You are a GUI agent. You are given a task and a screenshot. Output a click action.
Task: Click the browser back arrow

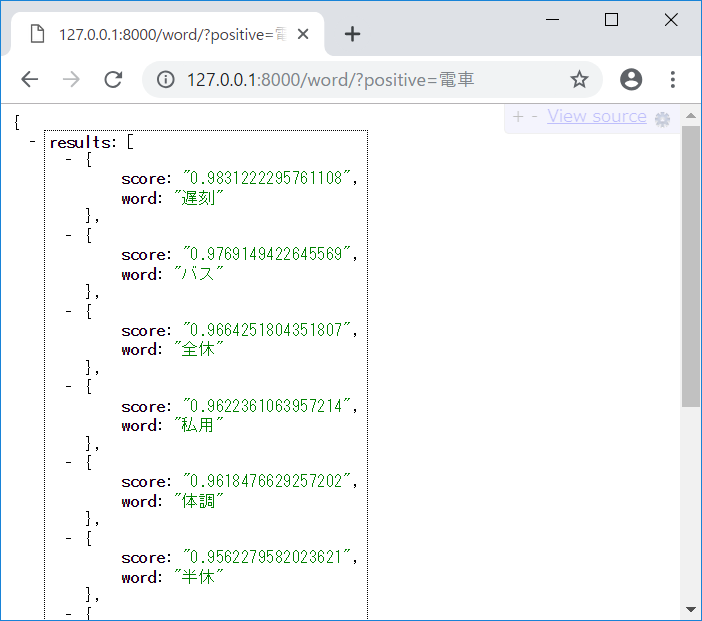(30, 80)
